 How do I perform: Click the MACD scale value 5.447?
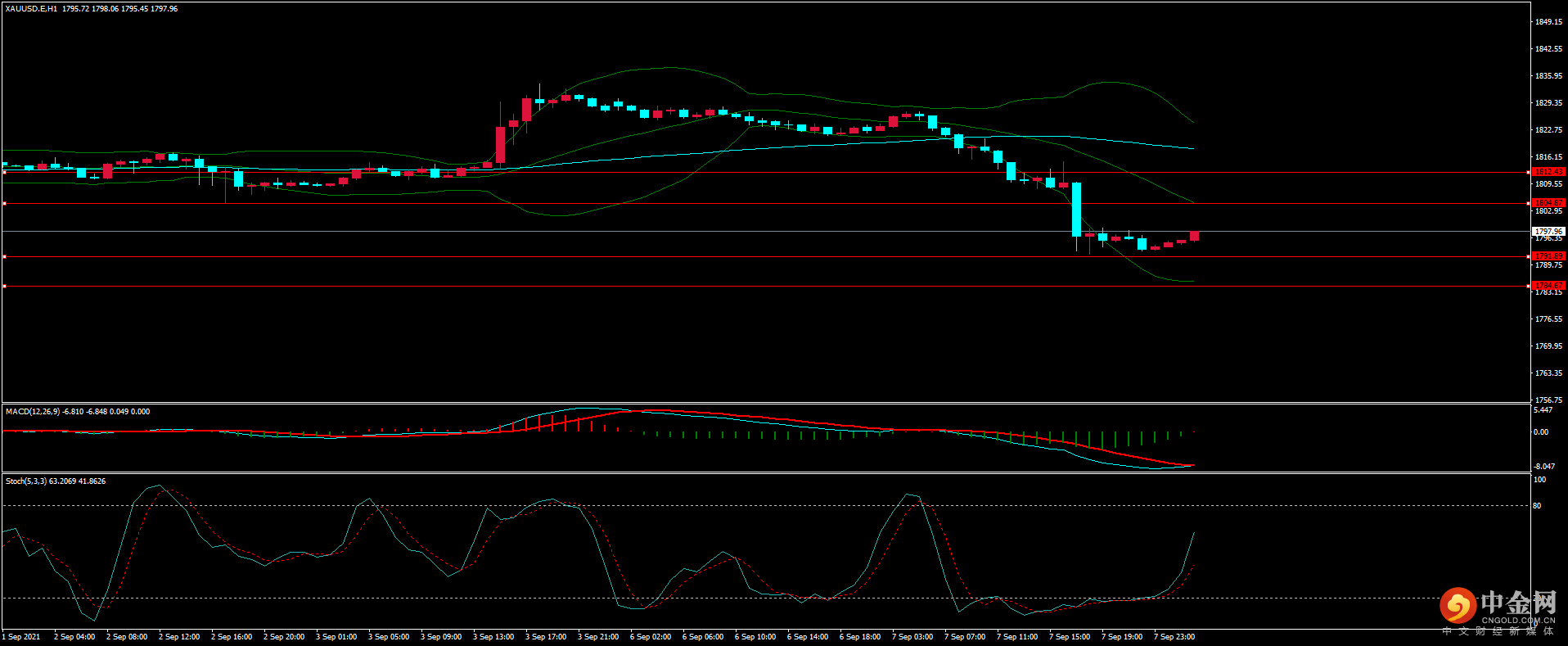tap(1543, 410)
